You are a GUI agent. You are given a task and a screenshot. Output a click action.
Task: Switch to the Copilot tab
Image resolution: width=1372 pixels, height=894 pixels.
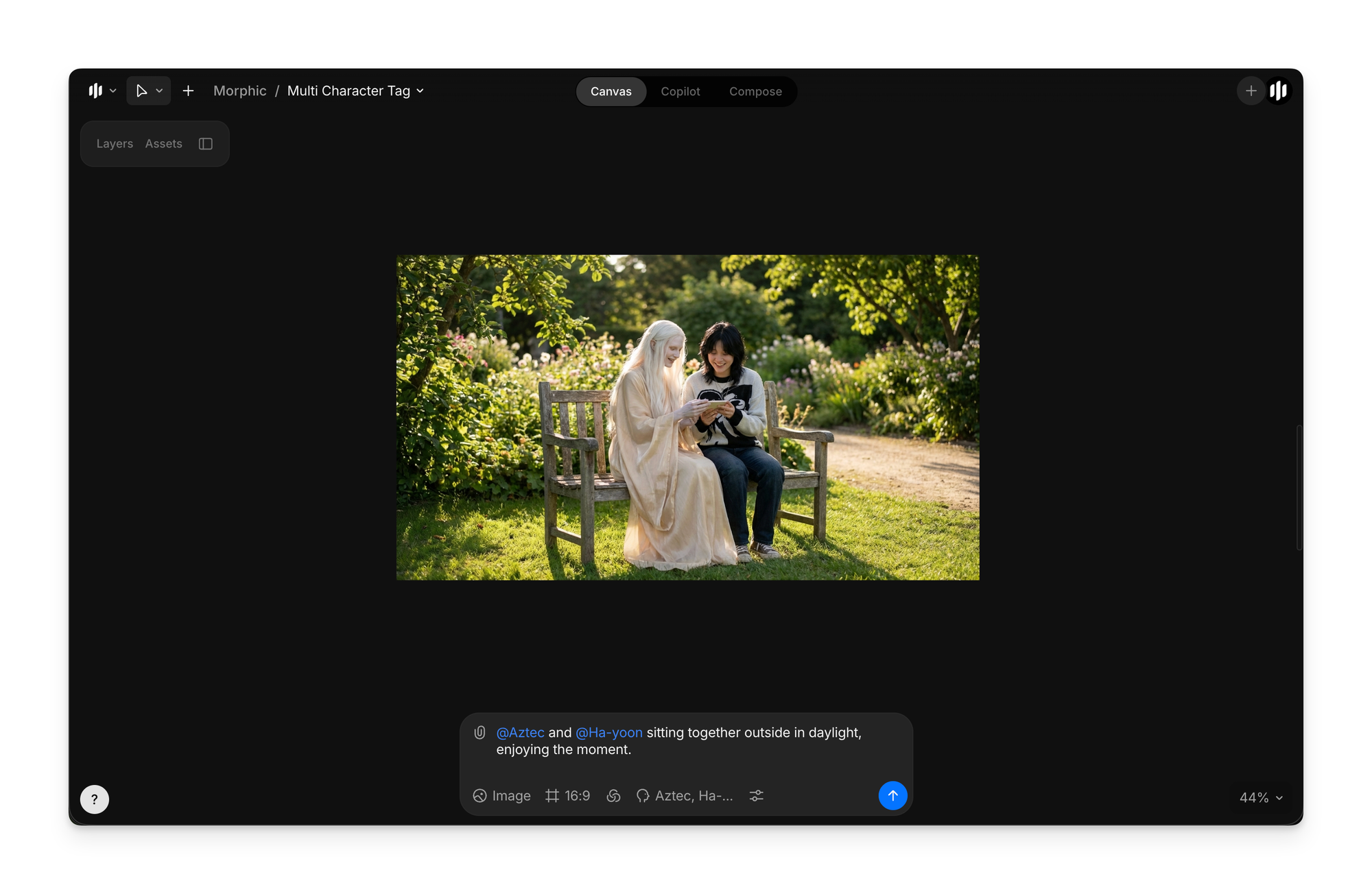pos(680,91)
